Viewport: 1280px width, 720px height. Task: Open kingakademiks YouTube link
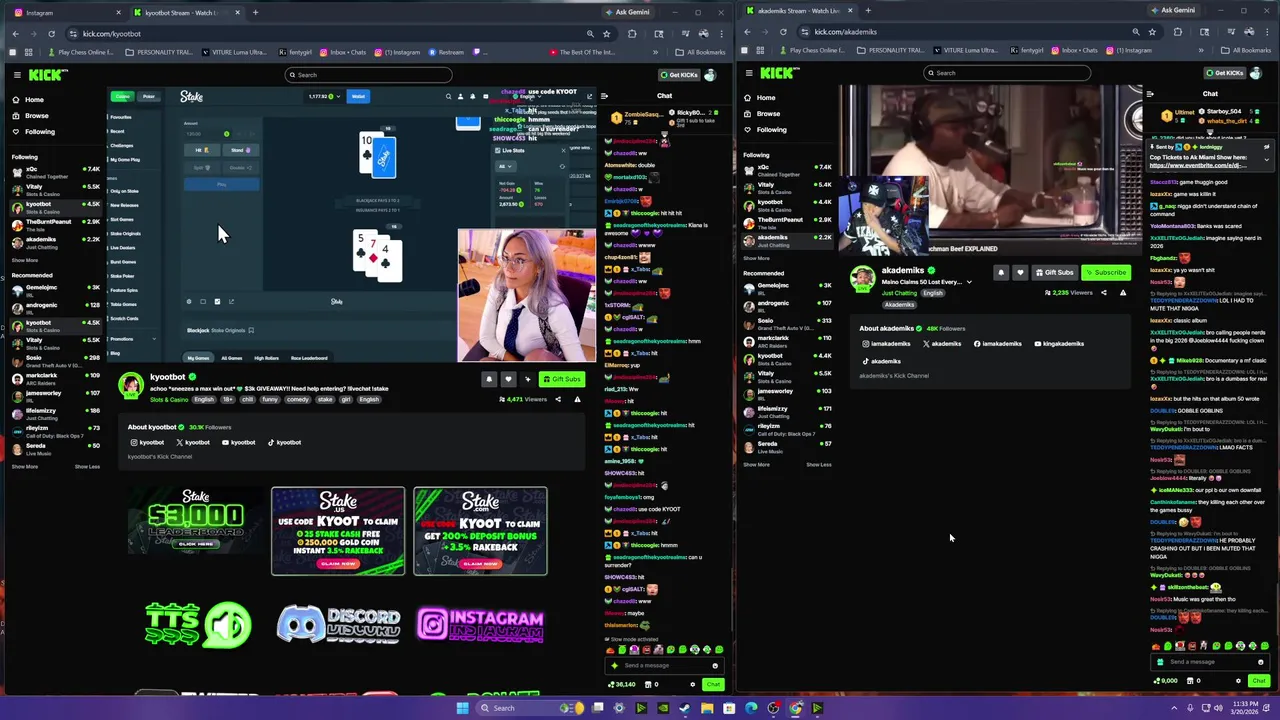click(1059, 344)
